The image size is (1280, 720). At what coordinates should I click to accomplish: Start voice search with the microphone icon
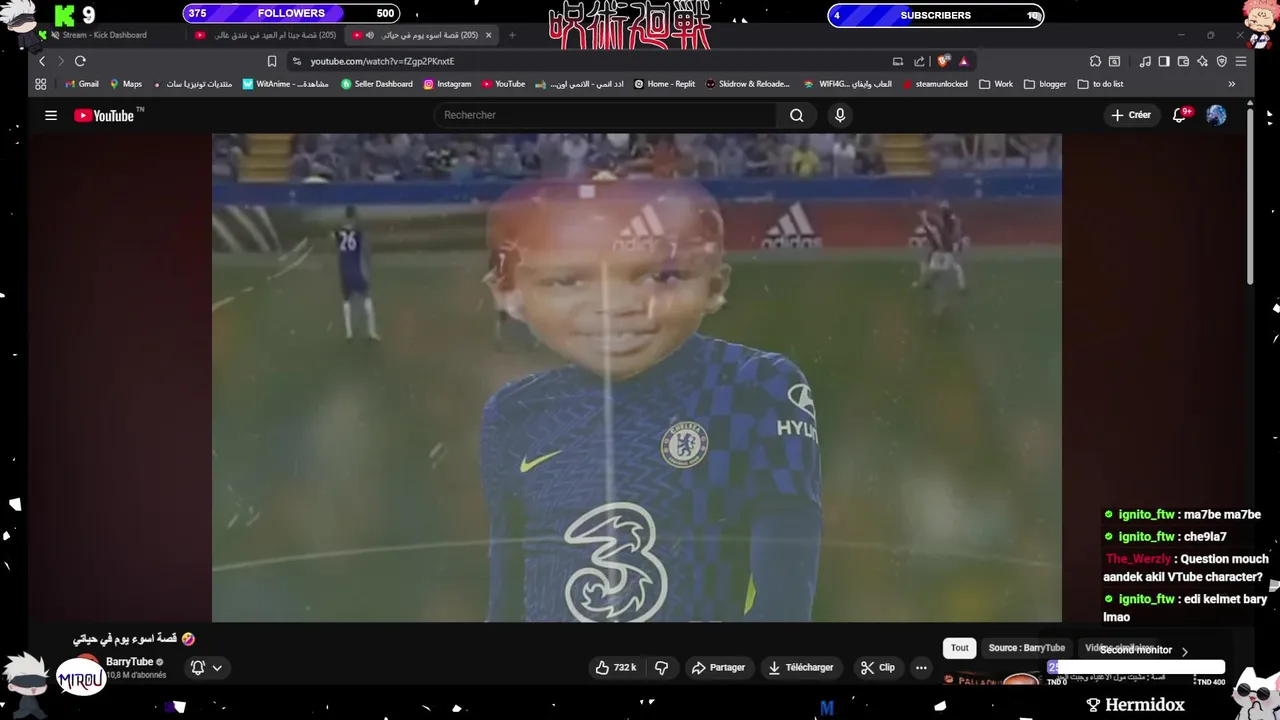point(840,115)
